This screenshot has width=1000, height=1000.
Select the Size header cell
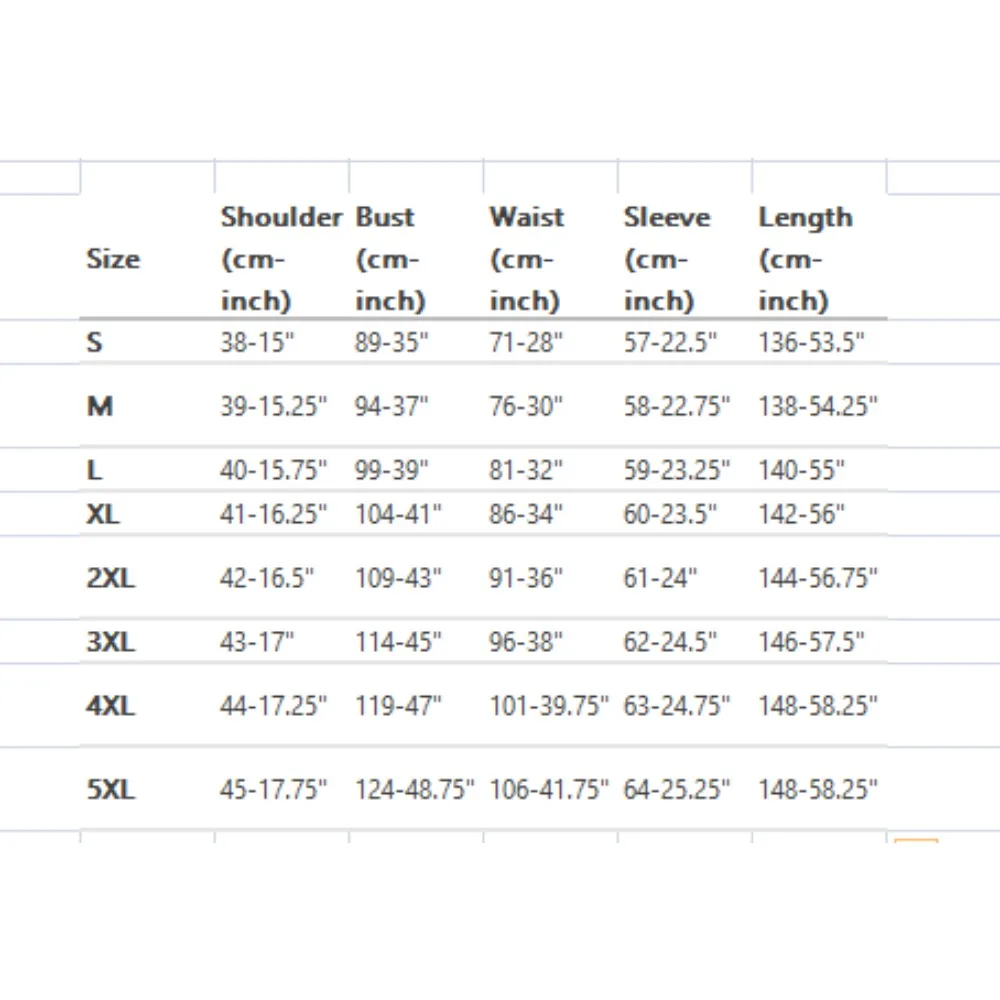point(113,259)
